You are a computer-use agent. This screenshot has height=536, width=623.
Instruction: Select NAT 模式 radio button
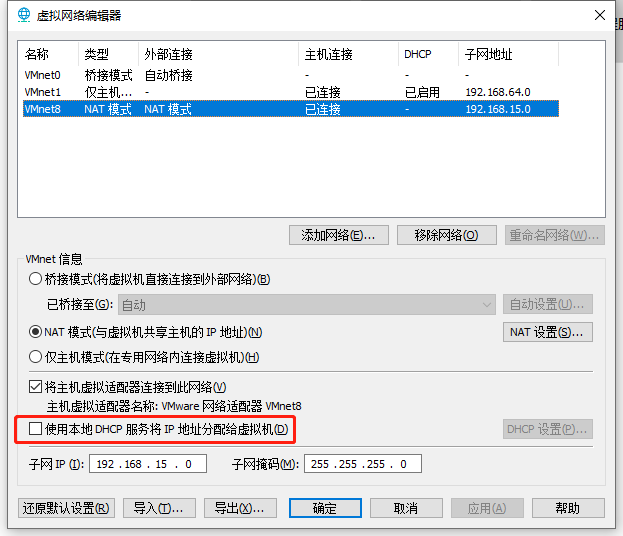(x=35, y=332)
